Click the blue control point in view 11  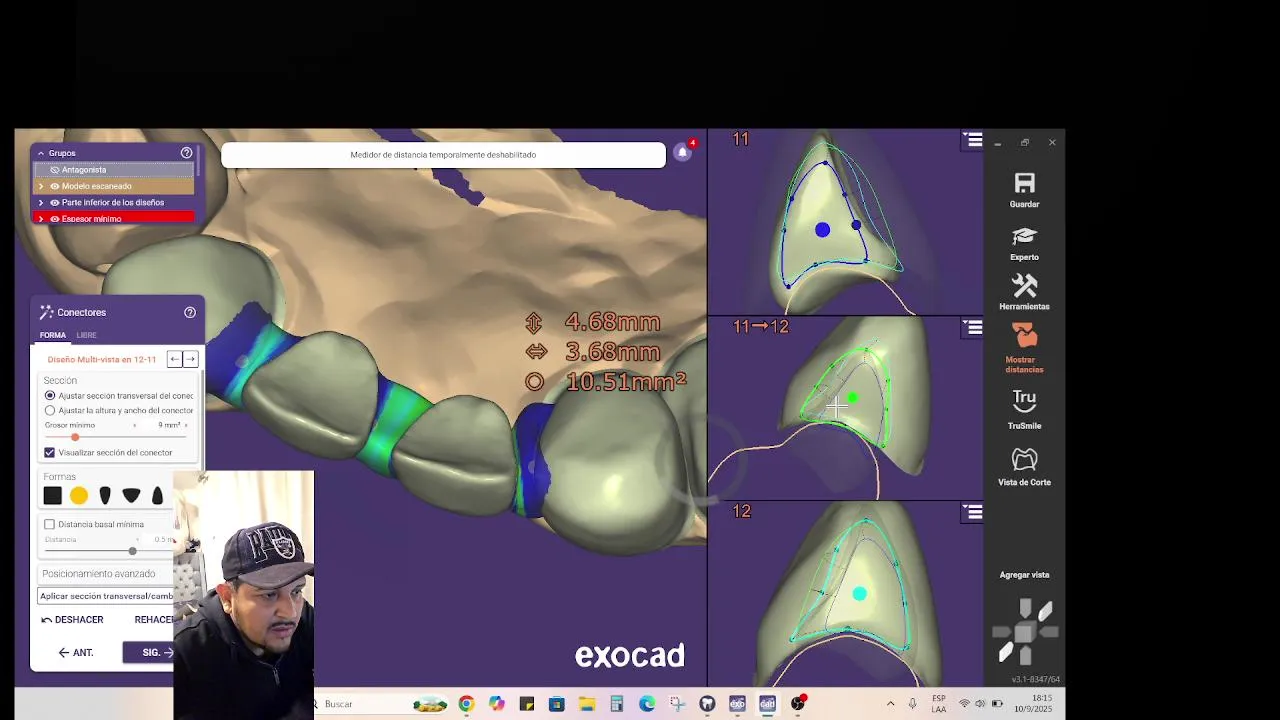(822, 230)
